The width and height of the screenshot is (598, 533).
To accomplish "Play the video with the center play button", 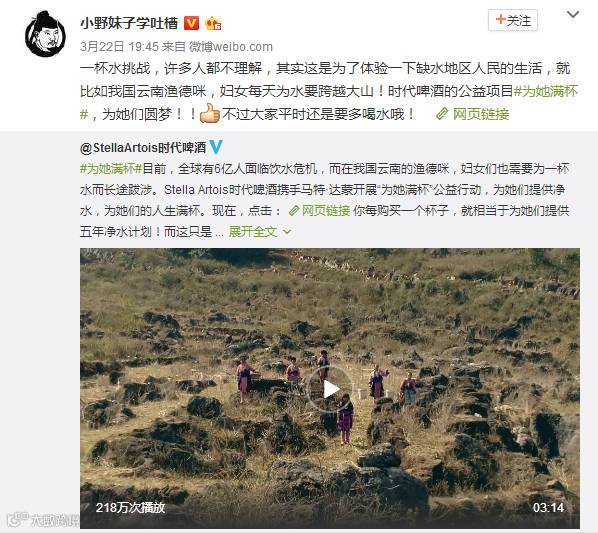I will [330, 389].
